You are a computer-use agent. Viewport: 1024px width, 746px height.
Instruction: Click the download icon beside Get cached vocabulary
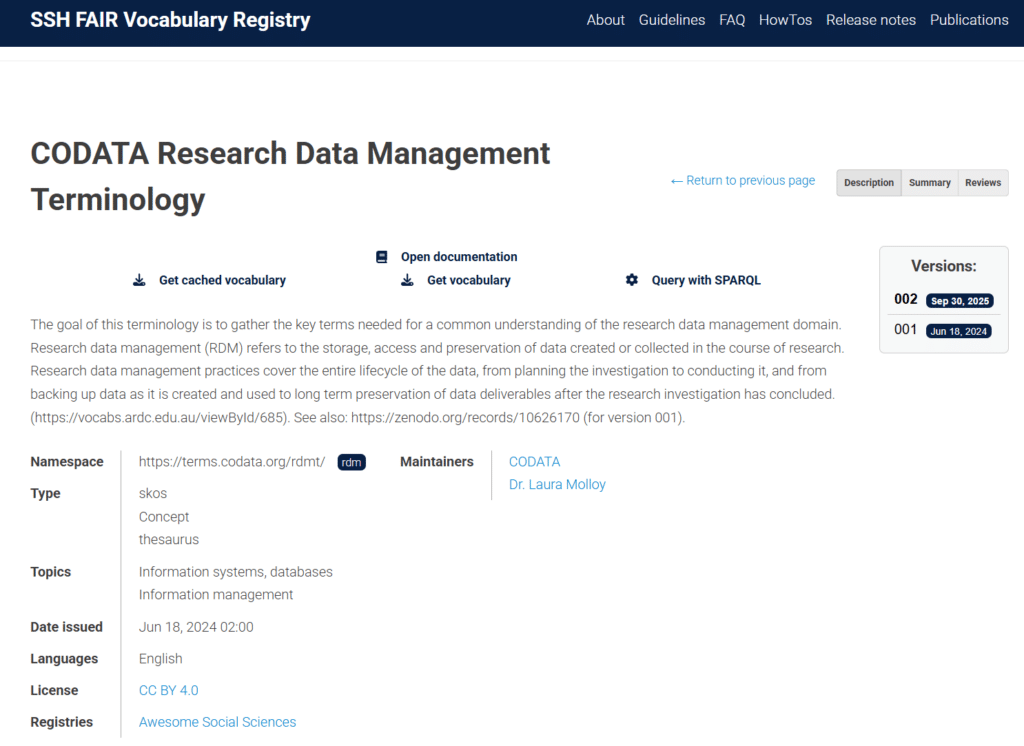[139, 280]
